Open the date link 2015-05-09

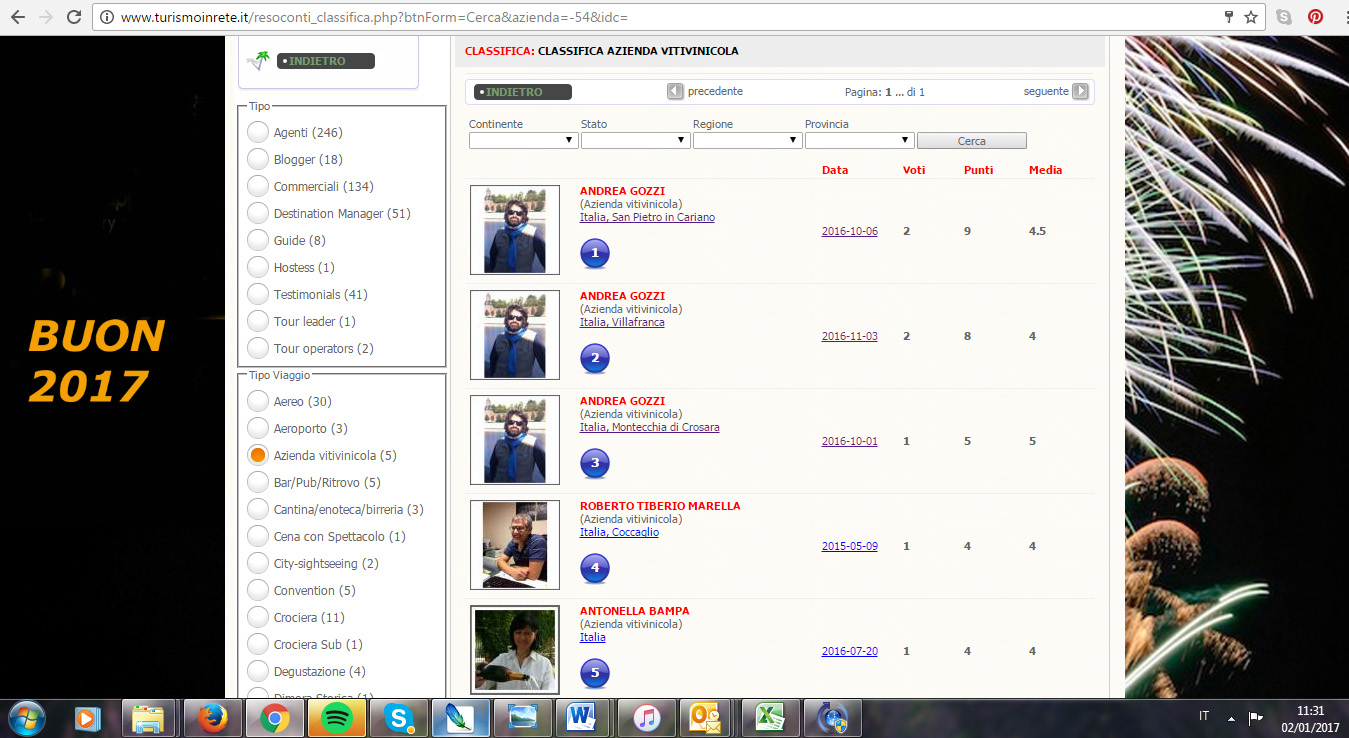(x=849, y=546)
